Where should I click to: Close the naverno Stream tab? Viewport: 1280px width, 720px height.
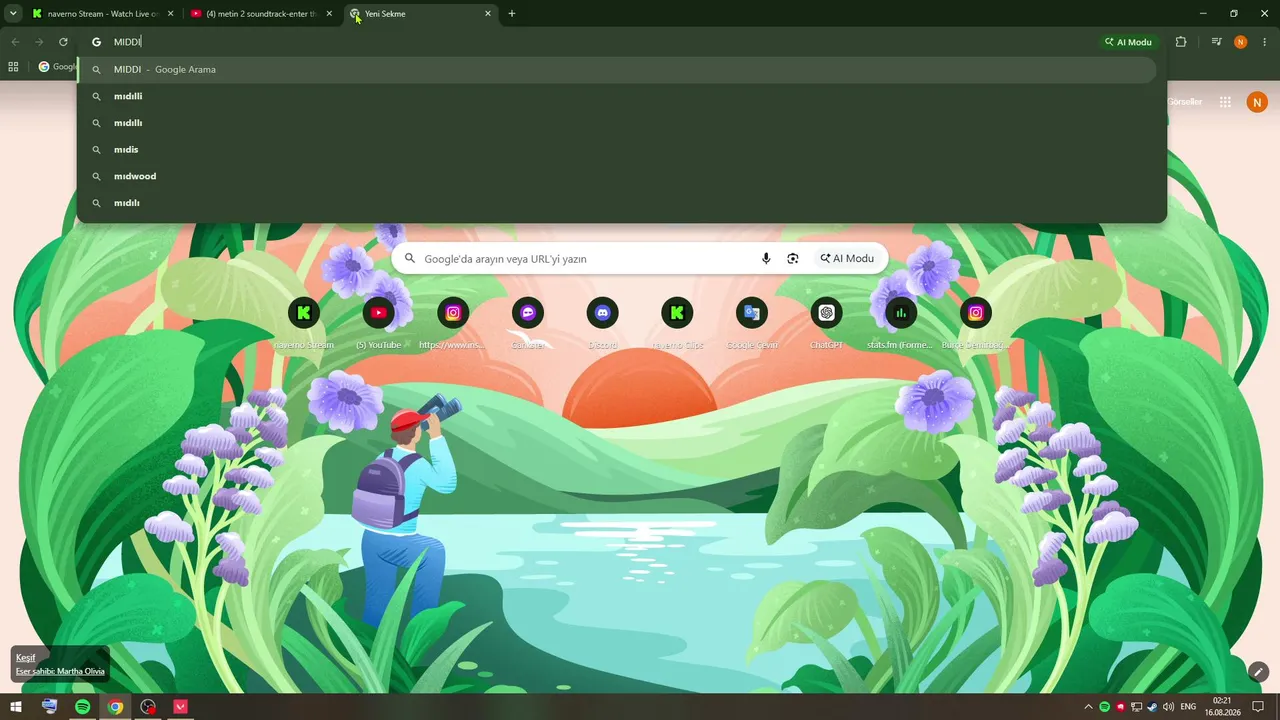point(170,14)
